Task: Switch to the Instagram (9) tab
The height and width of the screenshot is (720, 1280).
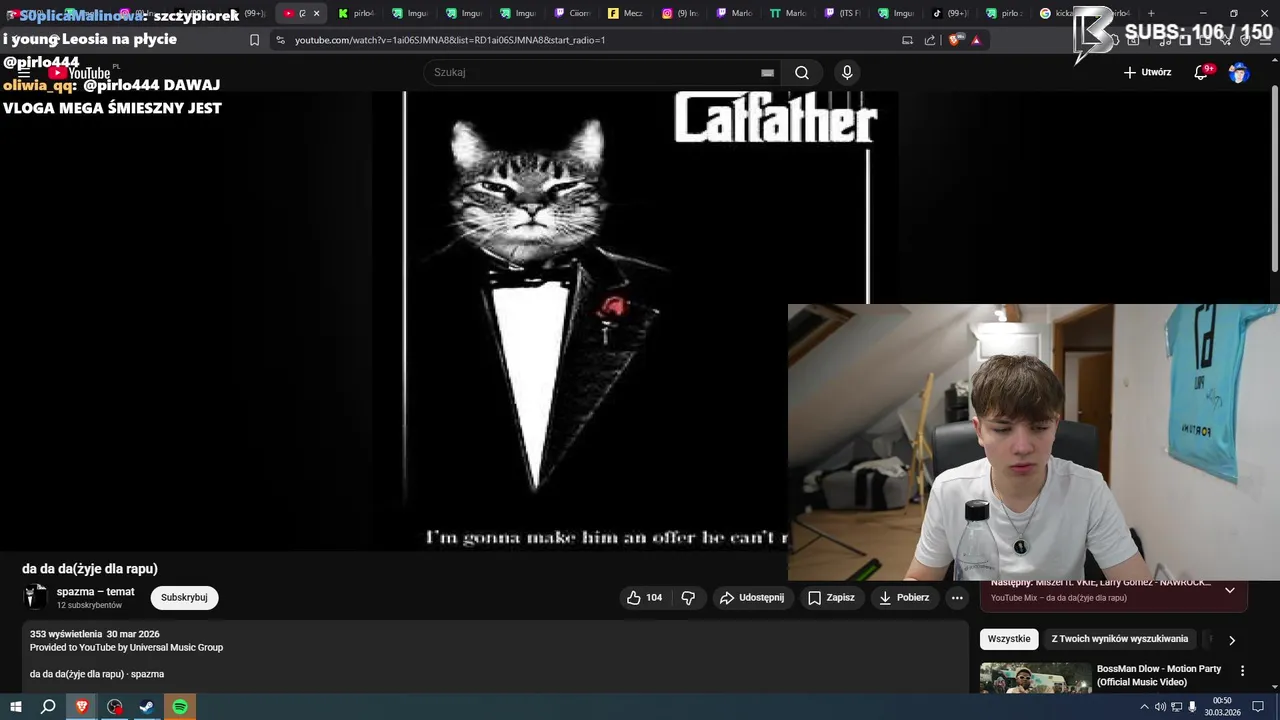Action: pos(680,13)
